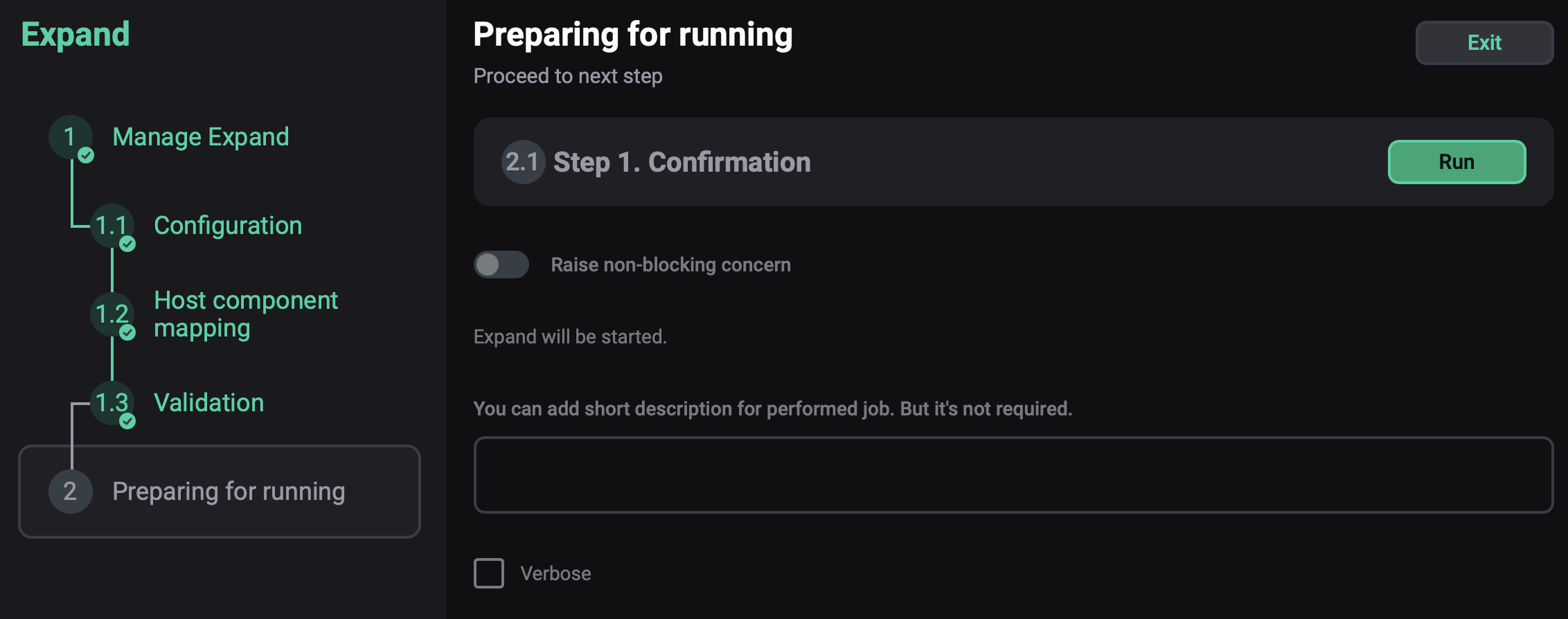The image size is (1568, 619).
Task: Click the 1.3 Validation step circle
Action: [x=112, y=402]
